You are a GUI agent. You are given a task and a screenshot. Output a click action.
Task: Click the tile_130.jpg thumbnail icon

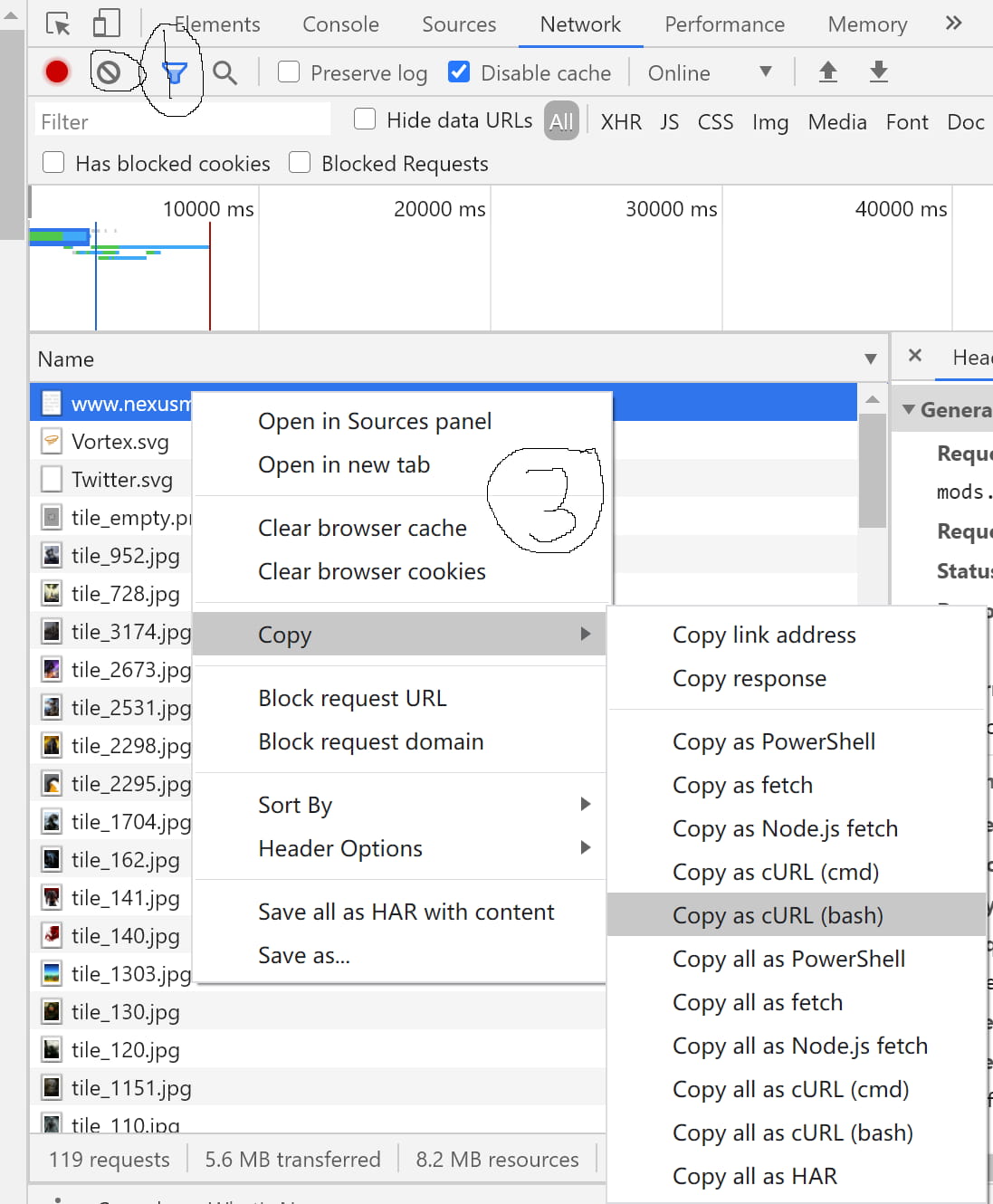click(x=53, y=1012)
